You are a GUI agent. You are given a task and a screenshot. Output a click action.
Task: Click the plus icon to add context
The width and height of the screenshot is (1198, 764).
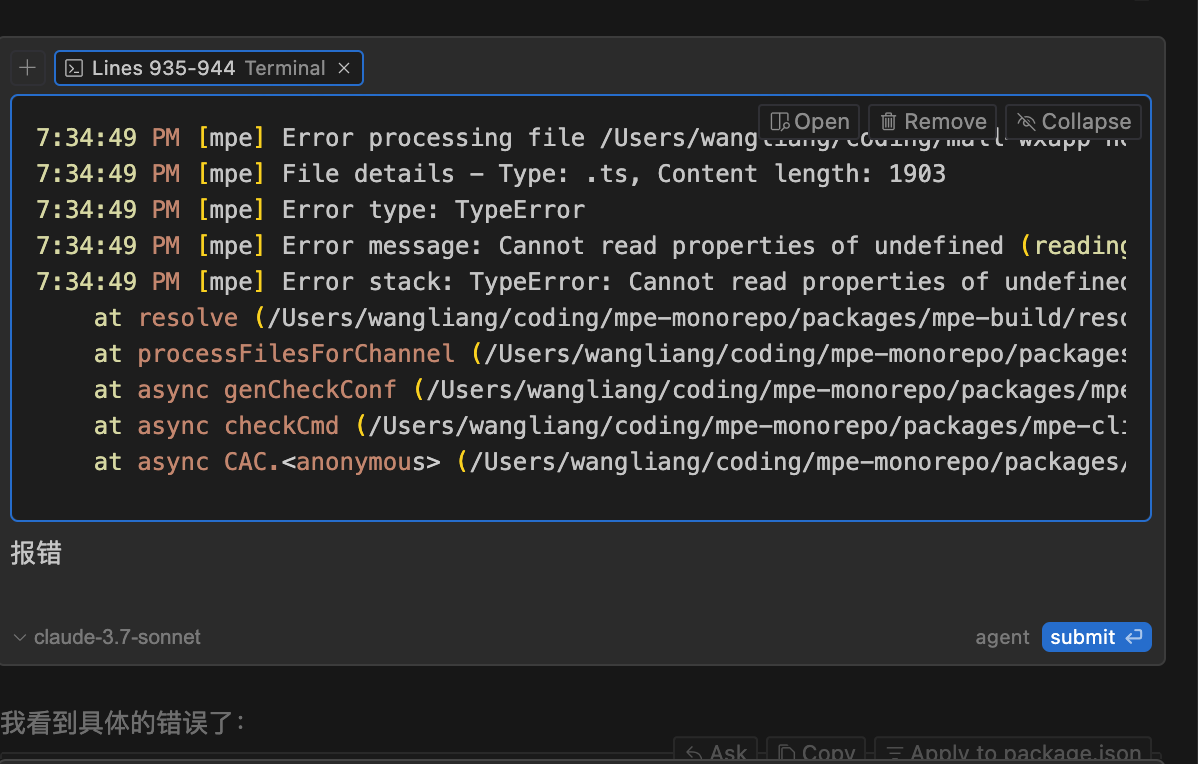pyautogui.click(x=28, y=68)
